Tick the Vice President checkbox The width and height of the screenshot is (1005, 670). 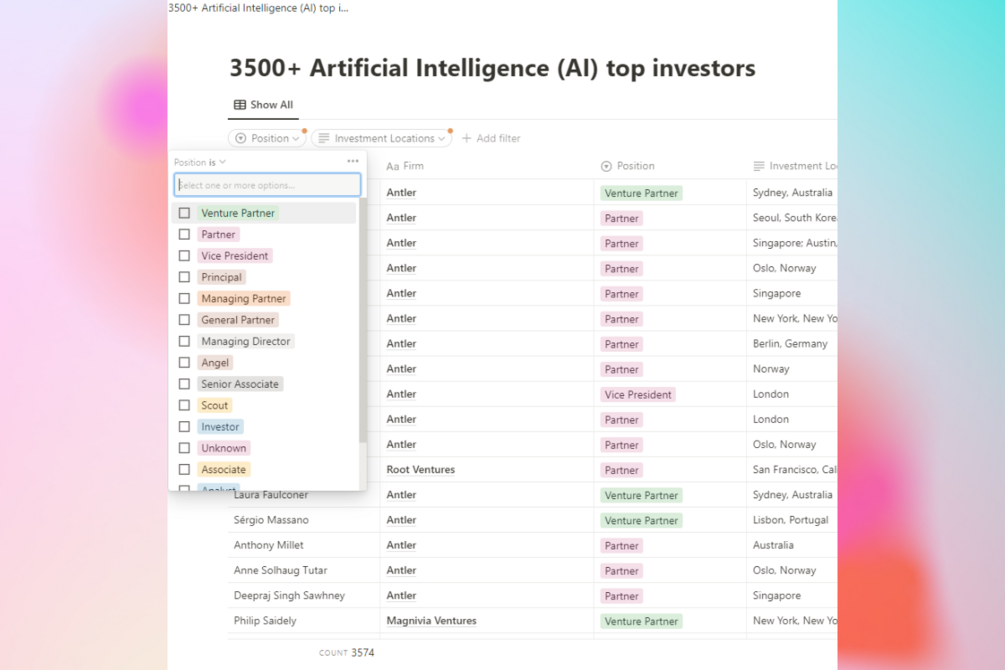pos(184,256)
